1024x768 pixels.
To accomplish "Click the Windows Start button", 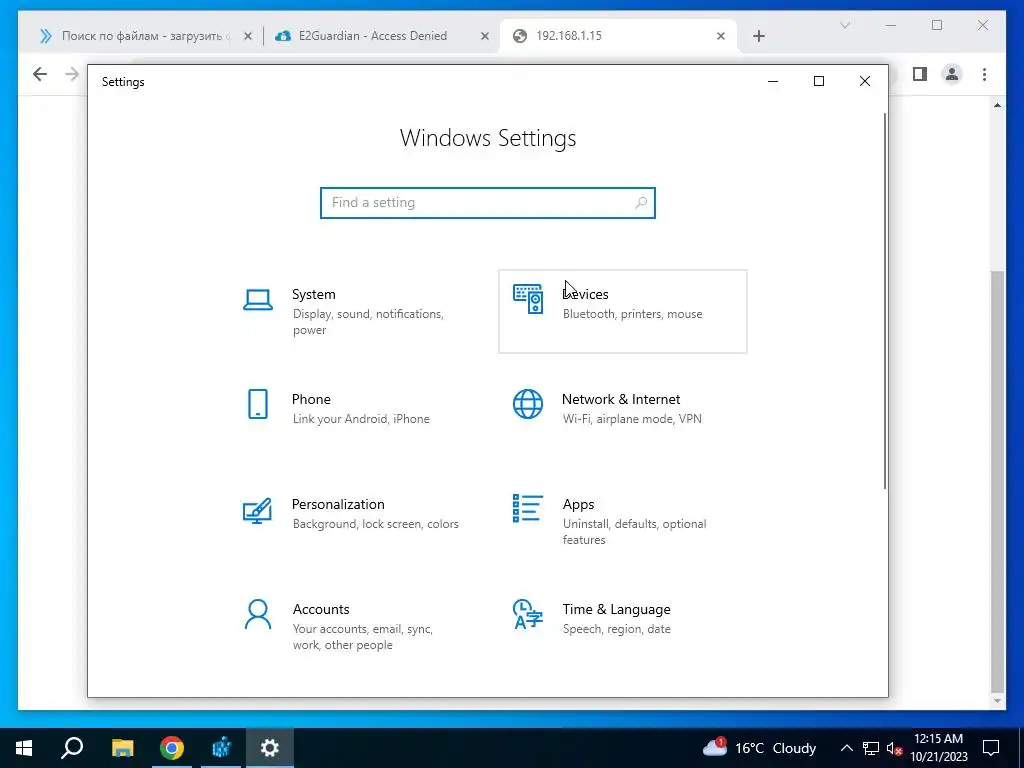I will coord(24,748).
